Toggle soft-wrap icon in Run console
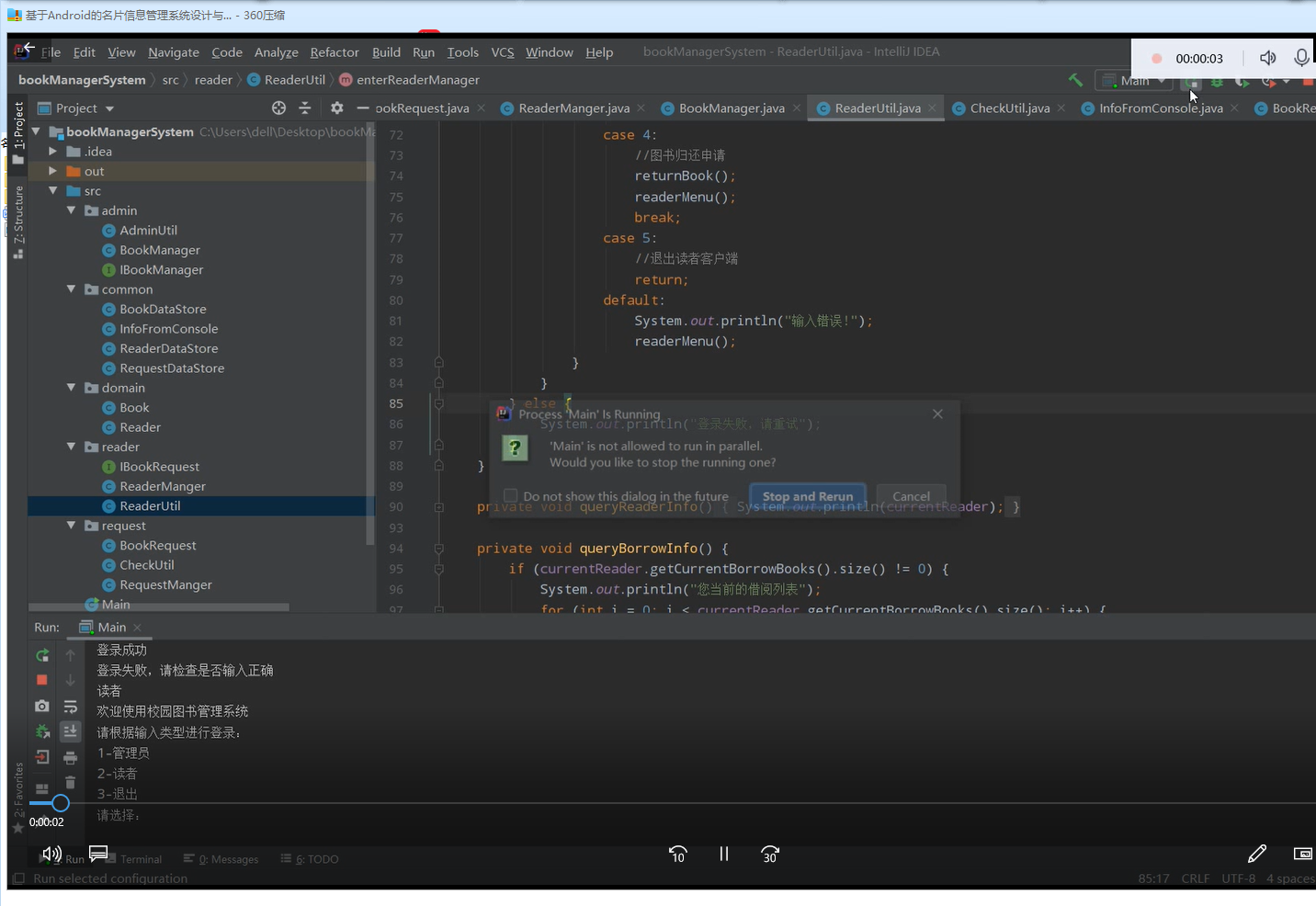Image resolution: width=1316 pixels, height=906 pixels. (x=70, y=707)
